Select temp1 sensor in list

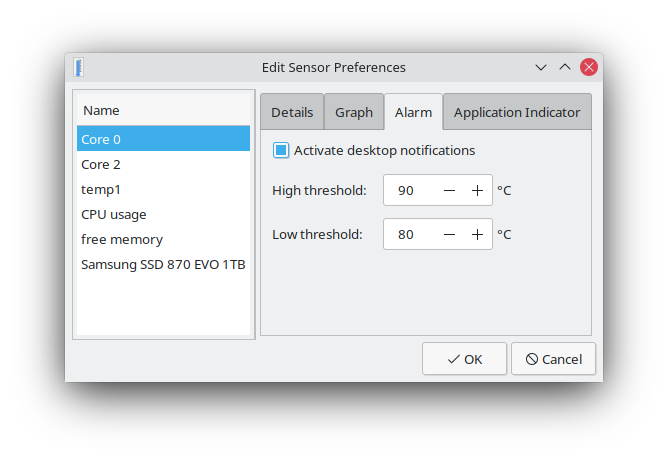click(x=101, y=189)
